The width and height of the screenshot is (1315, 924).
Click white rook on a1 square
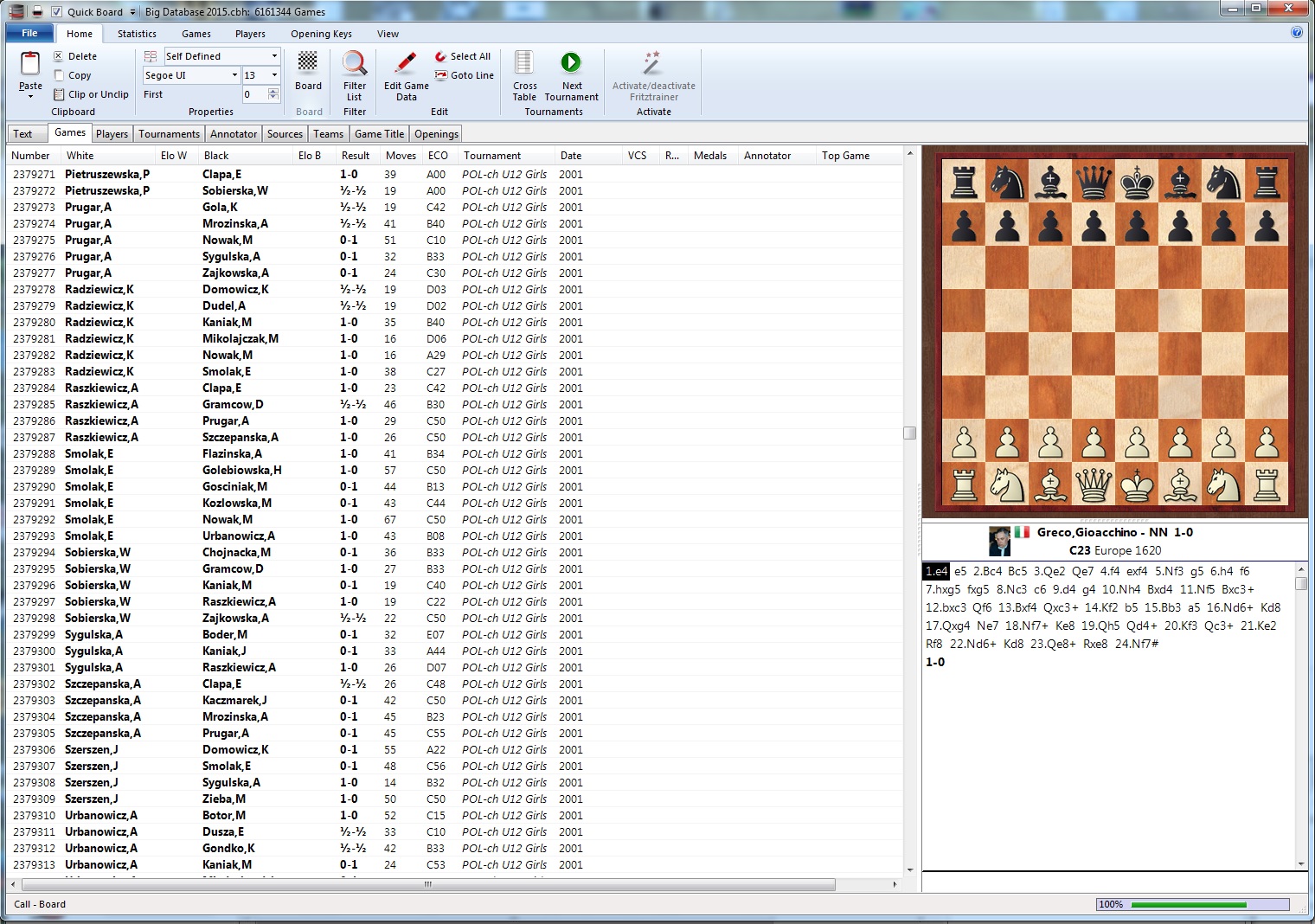964,484
